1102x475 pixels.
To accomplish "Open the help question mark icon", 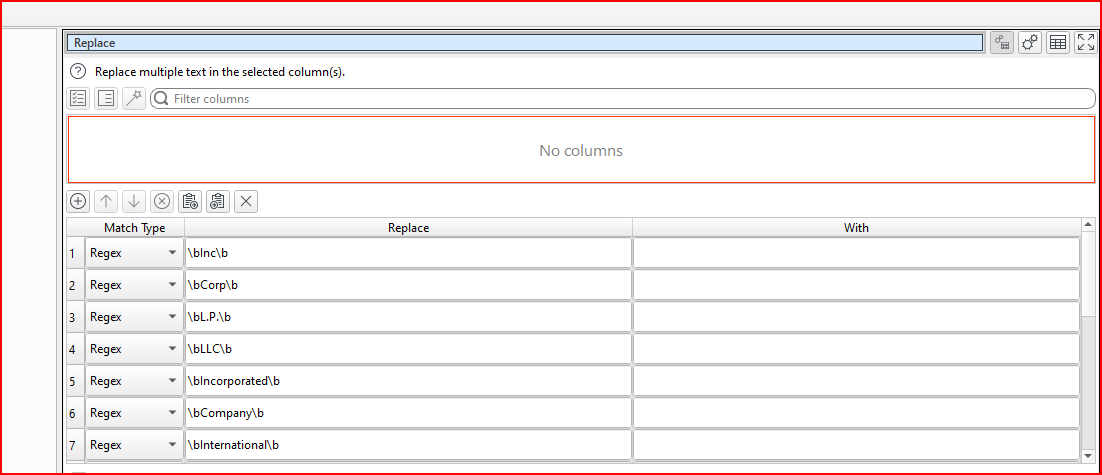I will 78,72.
